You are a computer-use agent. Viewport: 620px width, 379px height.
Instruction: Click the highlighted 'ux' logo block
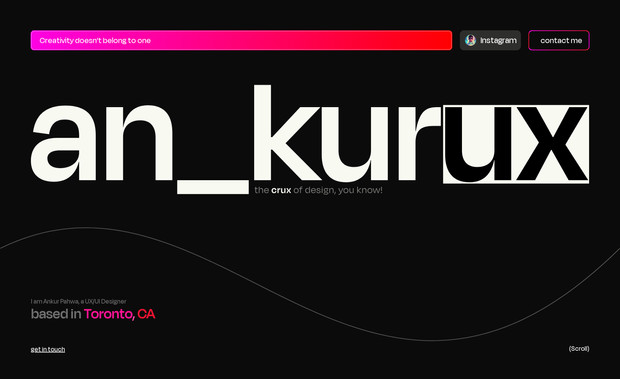(516, 144)
